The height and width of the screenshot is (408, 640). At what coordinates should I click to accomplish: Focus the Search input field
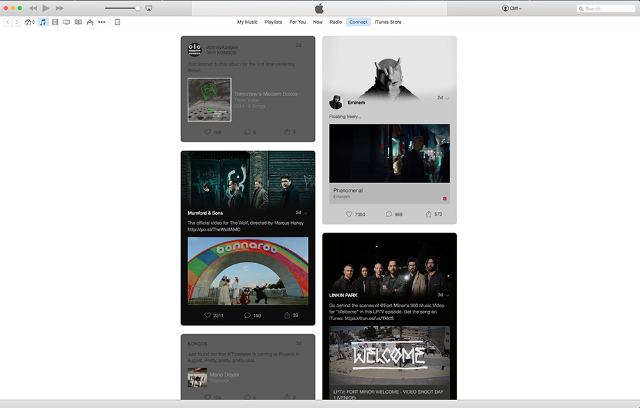(606, 9)
